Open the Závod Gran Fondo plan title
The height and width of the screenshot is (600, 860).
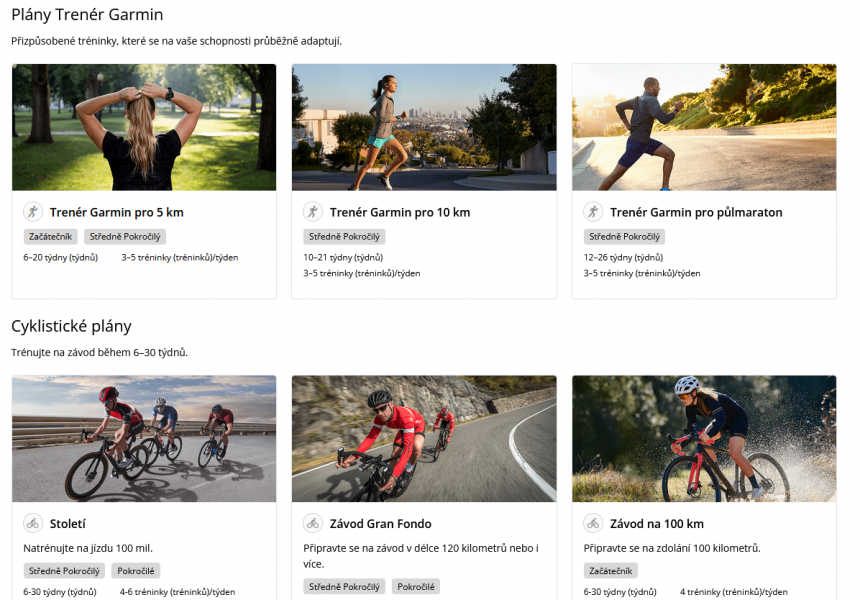click(380, 524)
